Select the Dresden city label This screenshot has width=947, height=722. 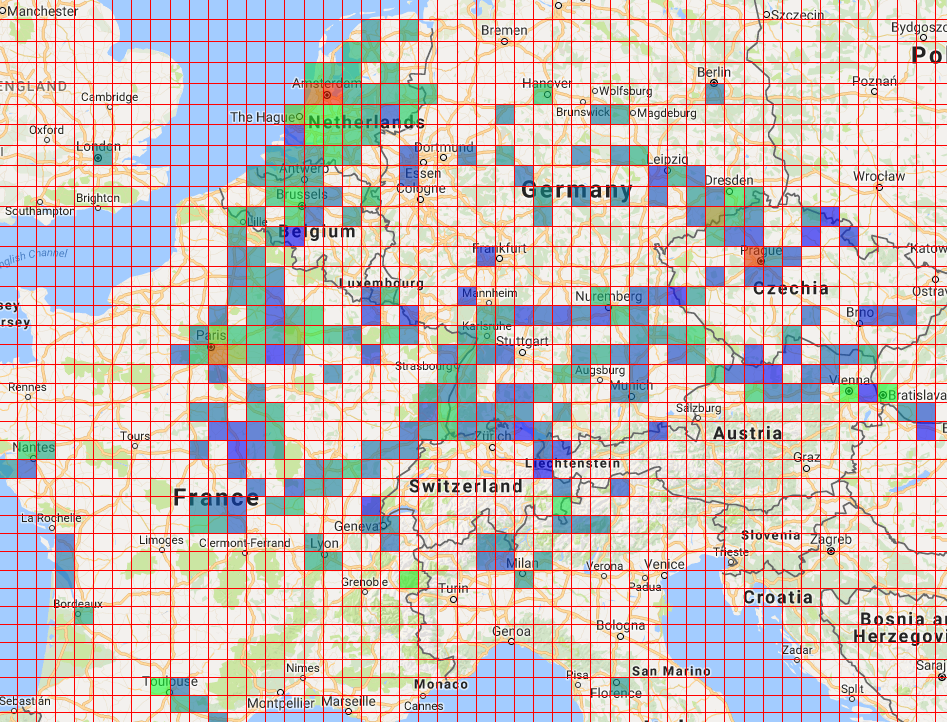click(x=729, y=180)
